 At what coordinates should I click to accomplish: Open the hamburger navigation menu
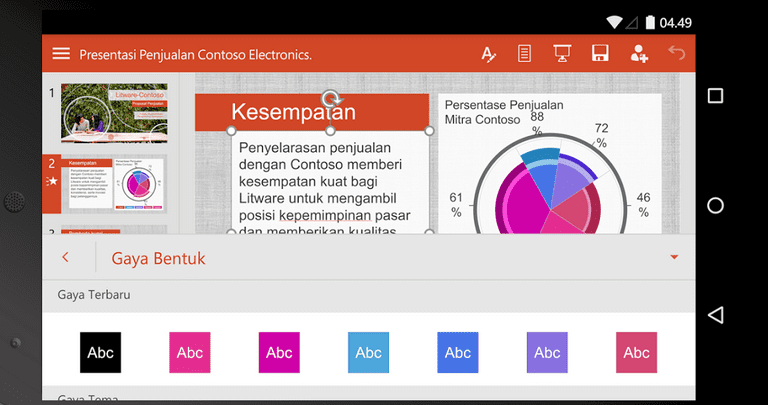pos(61,53)
